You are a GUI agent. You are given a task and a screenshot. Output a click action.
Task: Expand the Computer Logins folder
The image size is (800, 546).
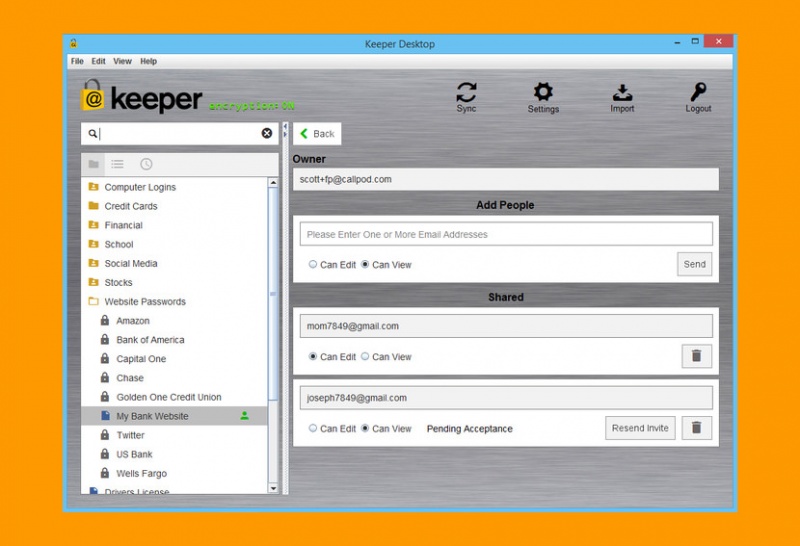point(93,187)
